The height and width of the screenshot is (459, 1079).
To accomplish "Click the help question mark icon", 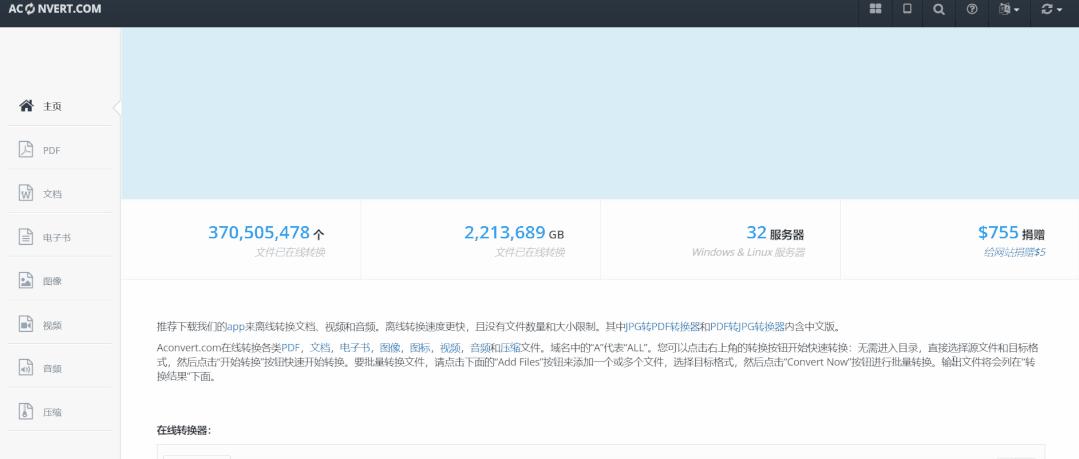I will [x=971, y=9].
